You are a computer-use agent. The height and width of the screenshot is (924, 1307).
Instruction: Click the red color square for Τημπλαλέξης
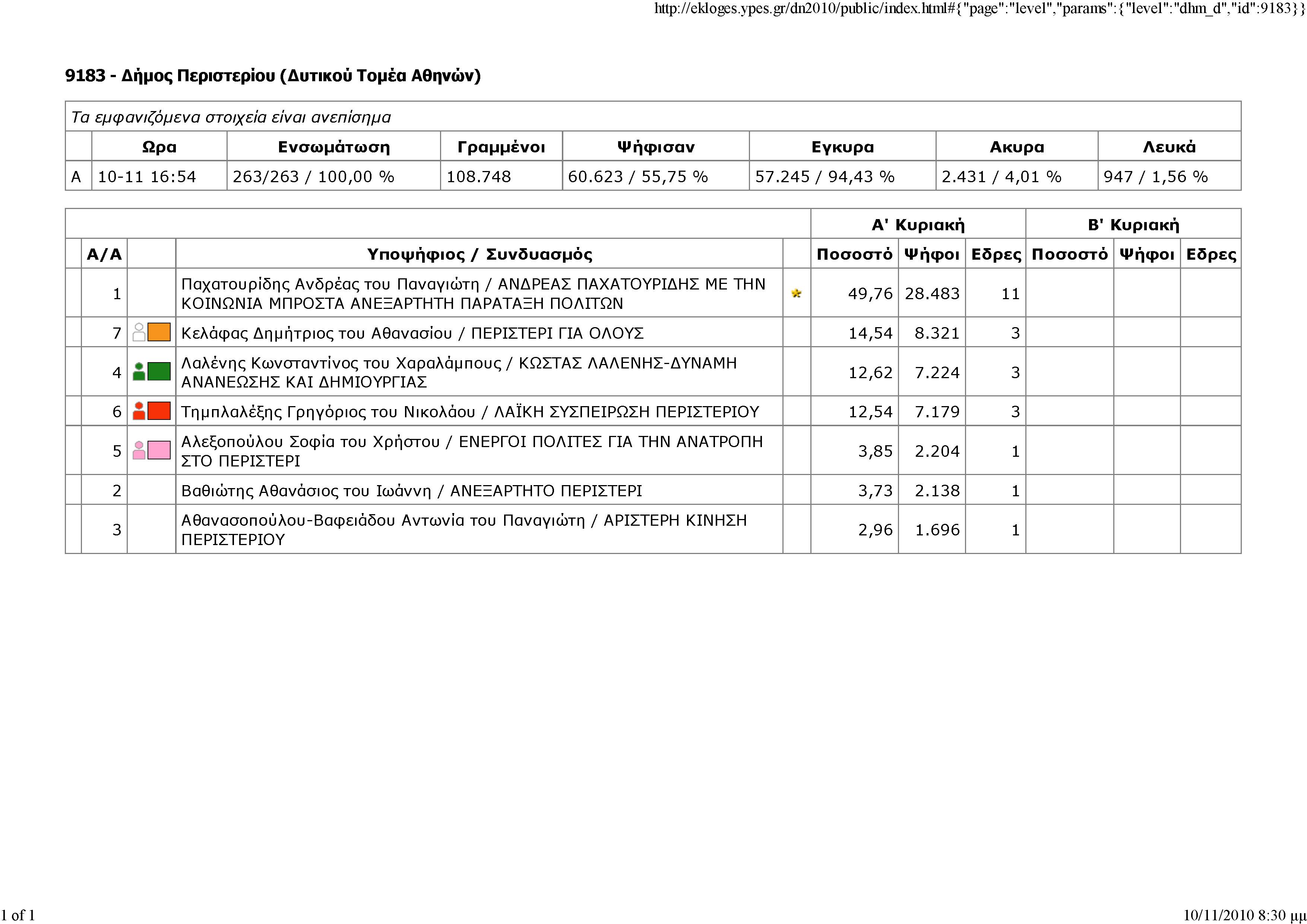[159, 411]
